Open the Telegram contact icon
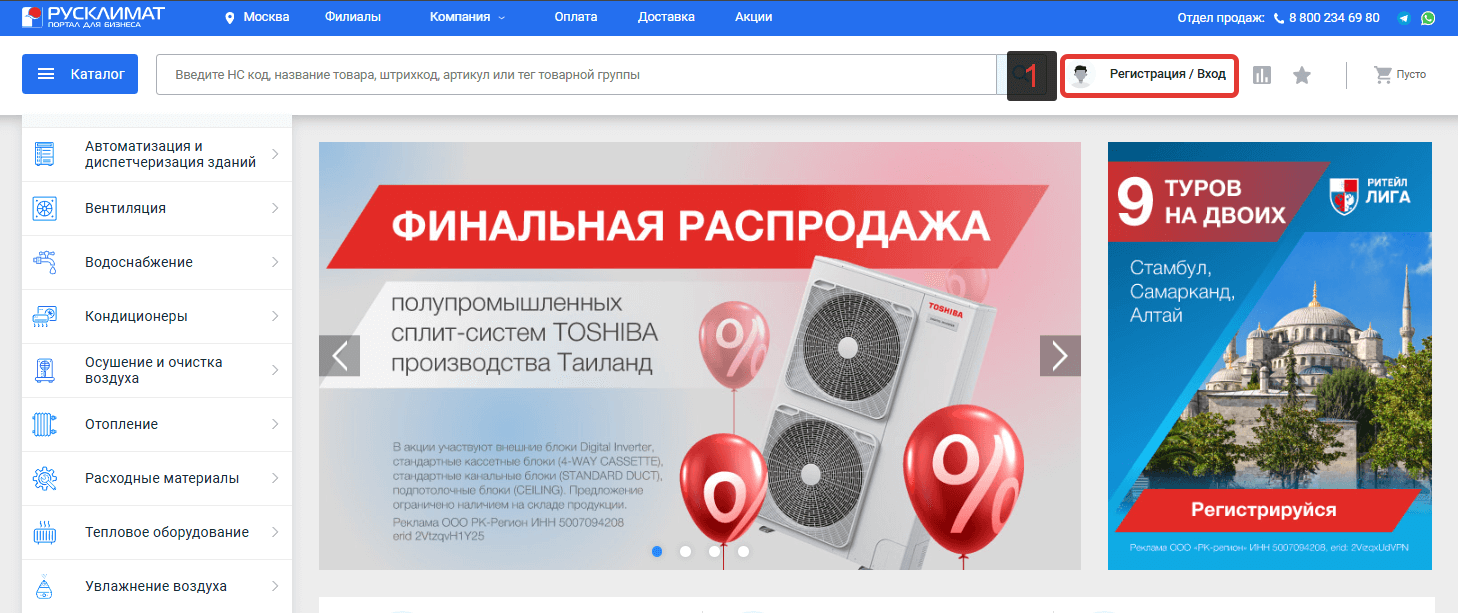 coord(1404,18)
